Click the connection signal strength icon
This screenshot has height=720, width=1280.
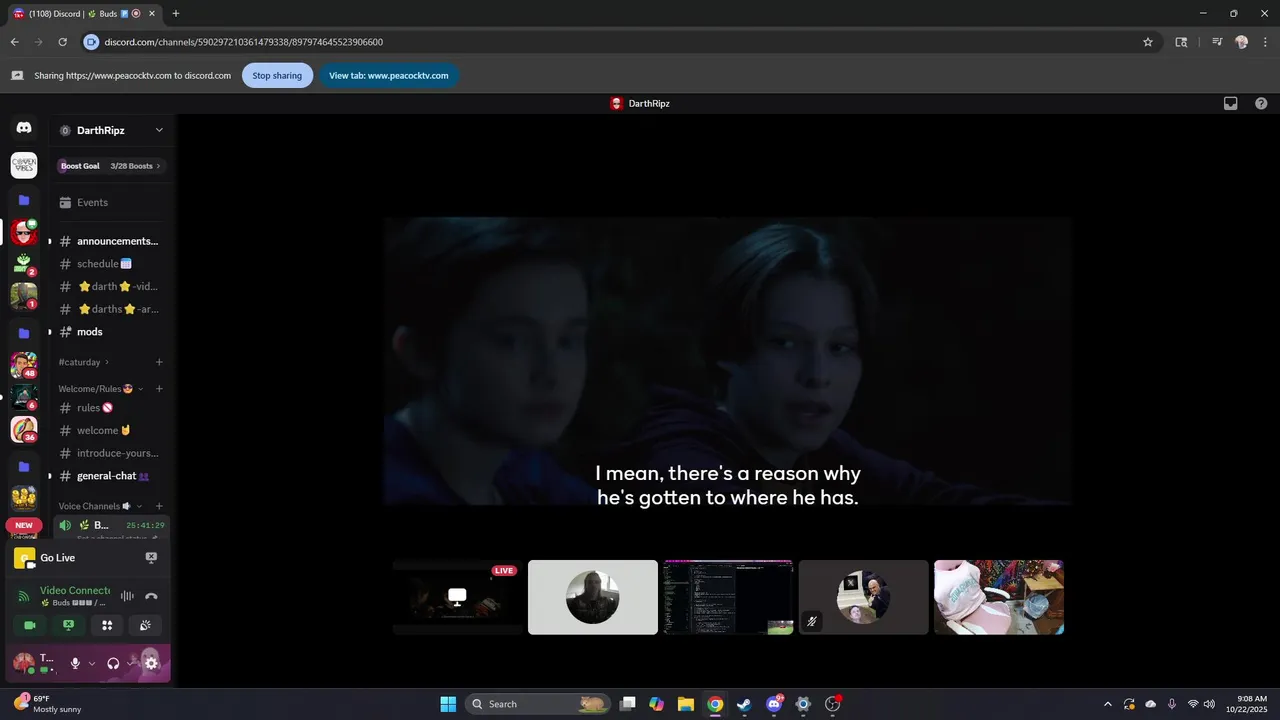pyautogui.click(x=24, y=596)
